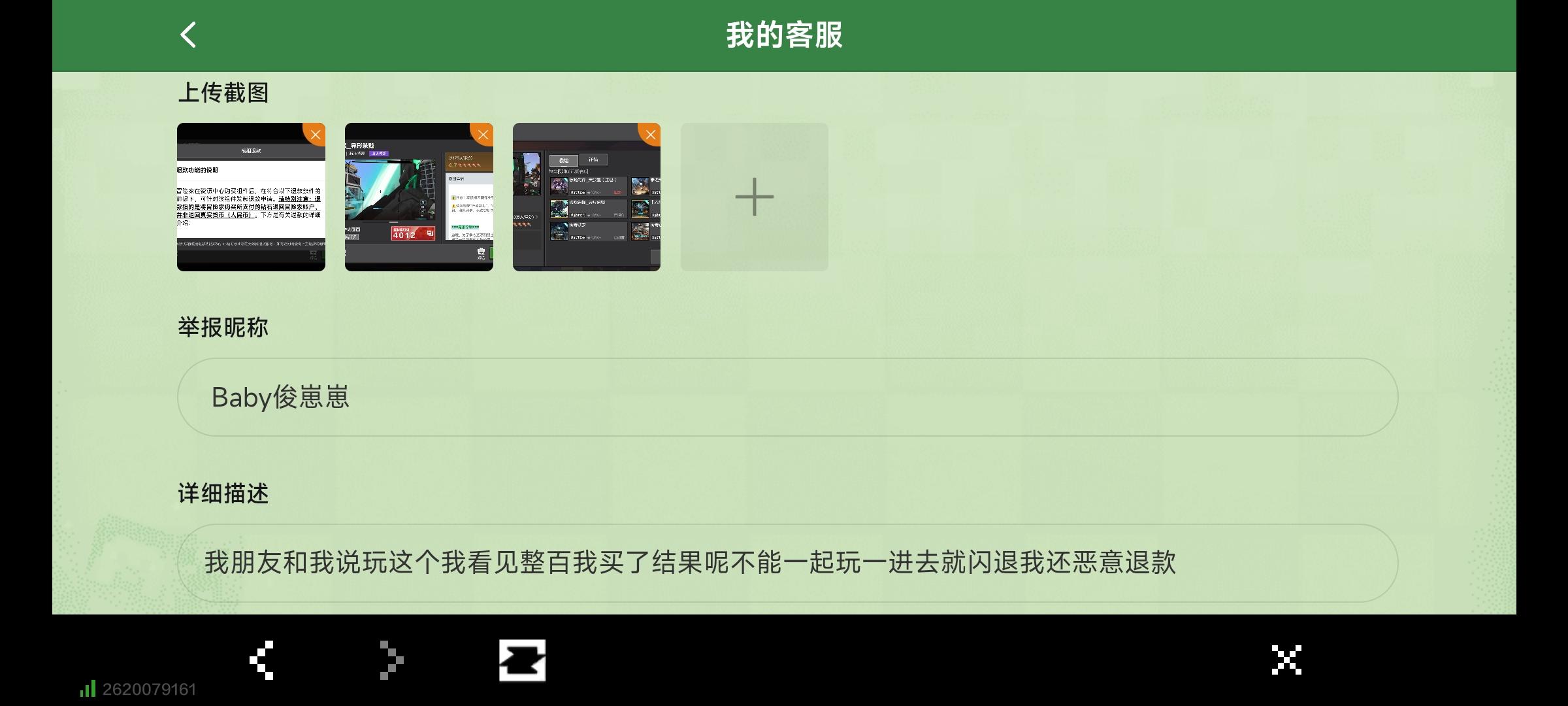Tap the ID number 2620079161

tap(149, 690)
